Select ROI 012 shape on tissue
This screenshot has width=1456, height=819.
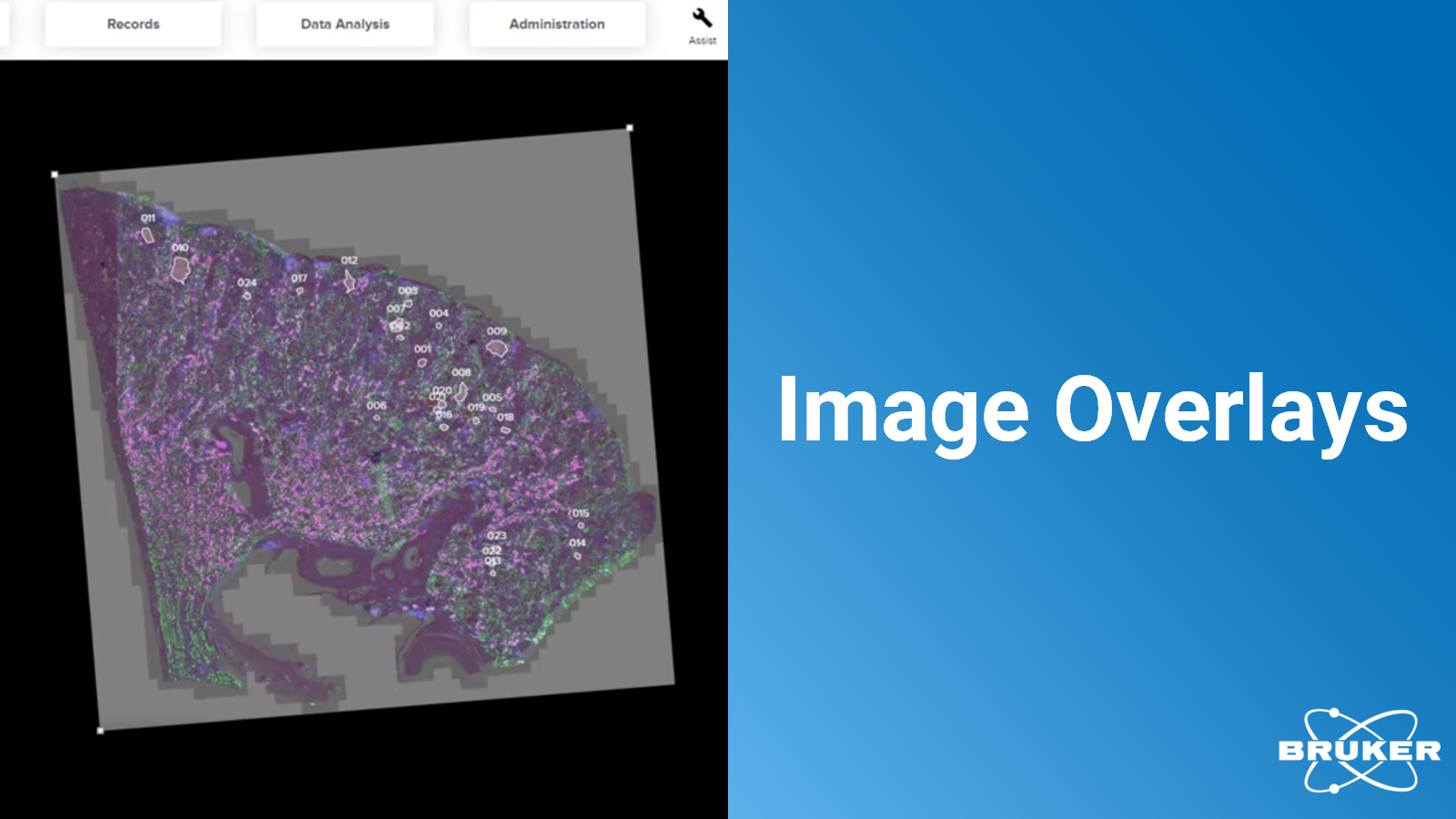point(349,281)
